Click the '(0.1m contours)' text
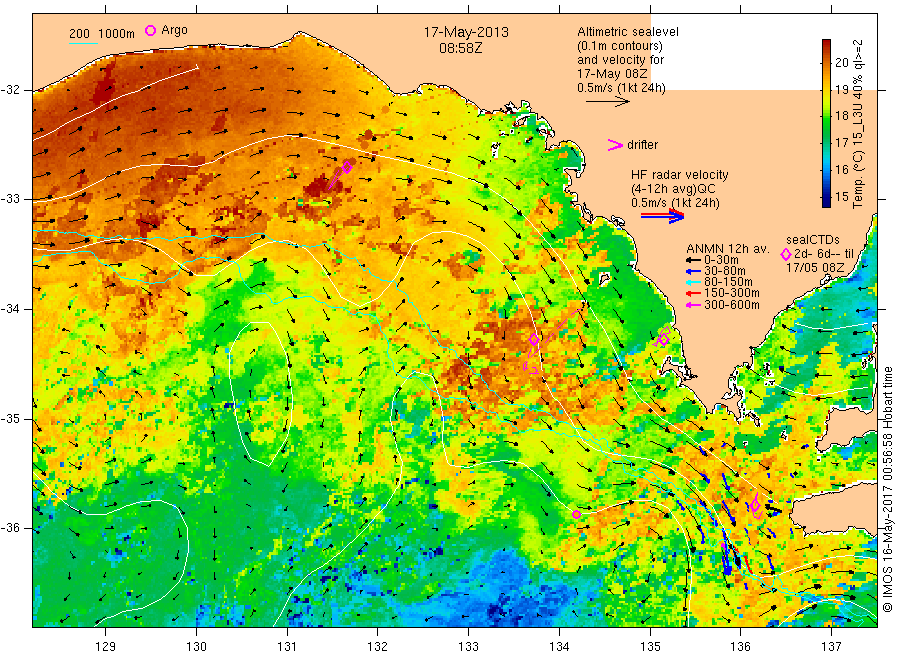This screenshot has width=900, height=660. [620, 46]
